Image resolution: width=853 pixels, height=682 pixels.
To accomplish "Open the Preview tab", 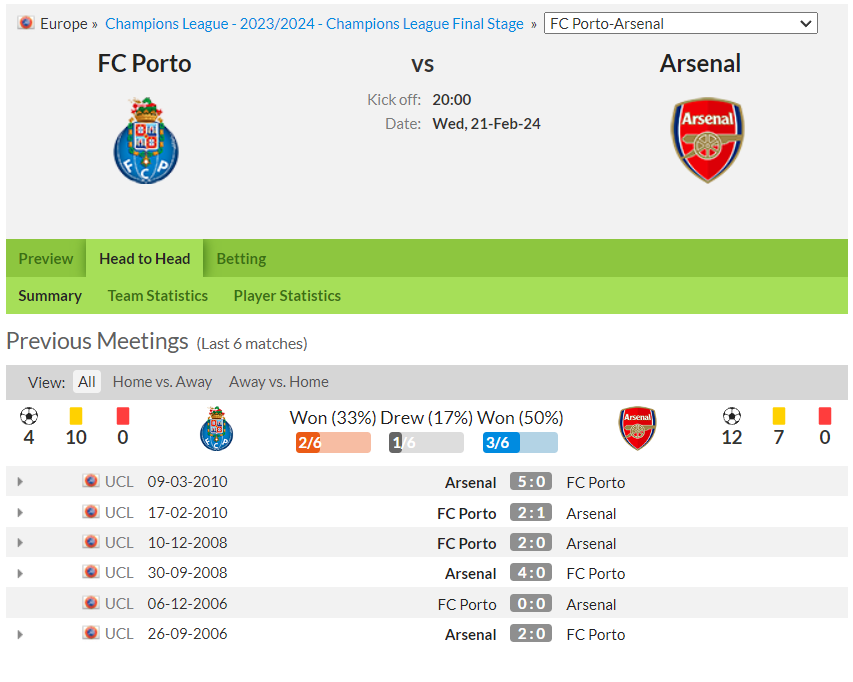I will (46, 258).
